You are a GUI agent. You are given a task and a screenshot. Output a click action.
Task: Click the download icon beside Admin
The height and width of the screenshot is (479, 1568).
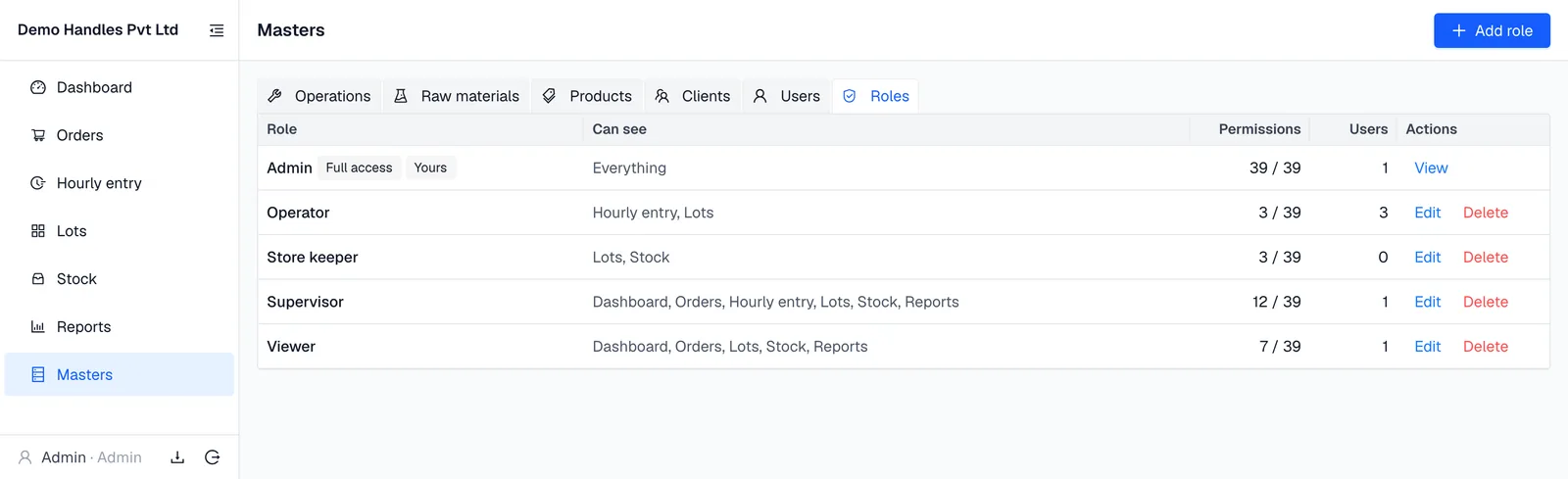[x=177, y=457]
